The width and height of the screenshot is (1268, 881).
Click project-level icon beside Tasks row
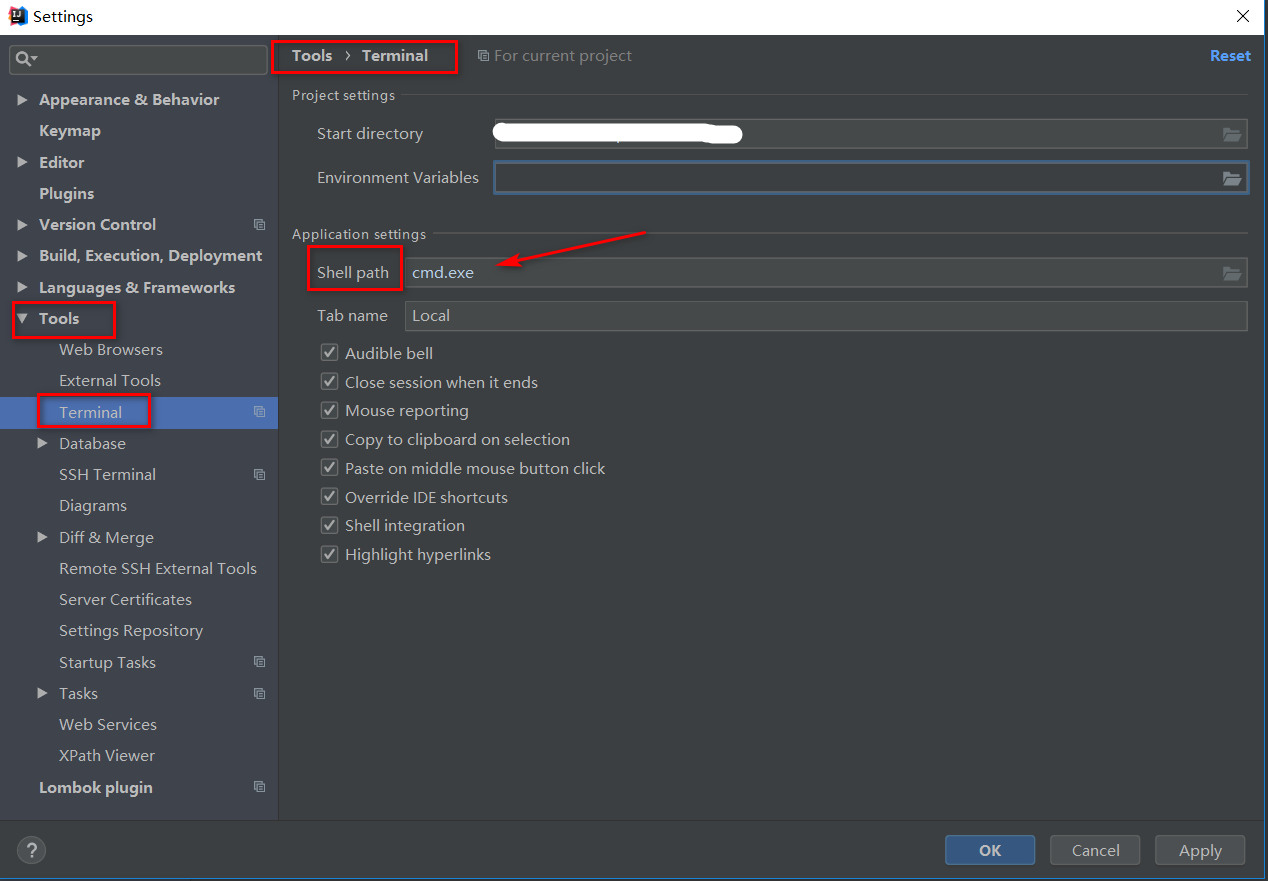[260, 694]
